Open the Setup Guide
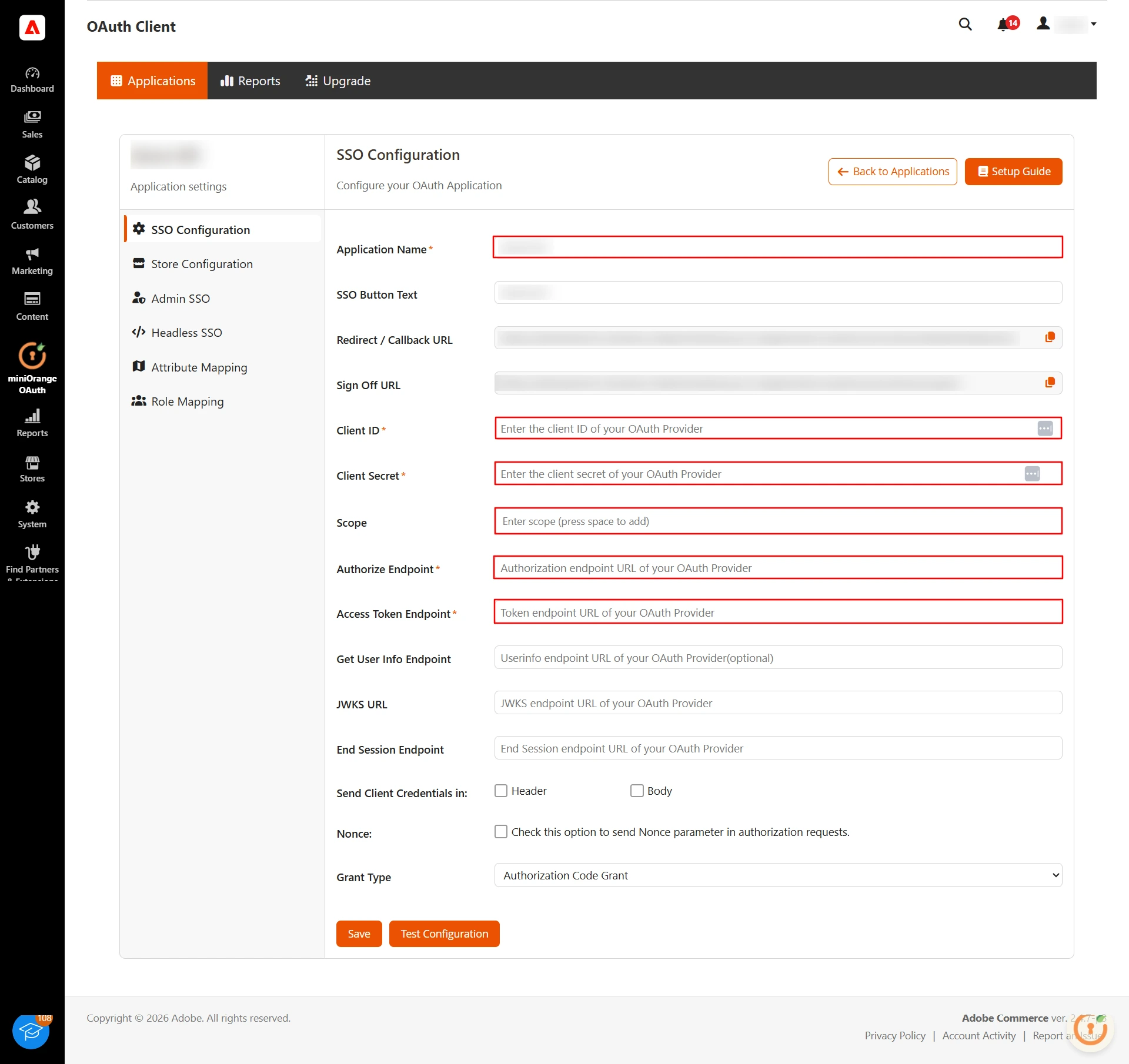Image resolution: width=1129 pixels, height=1064 pixels. point(1013,172)
